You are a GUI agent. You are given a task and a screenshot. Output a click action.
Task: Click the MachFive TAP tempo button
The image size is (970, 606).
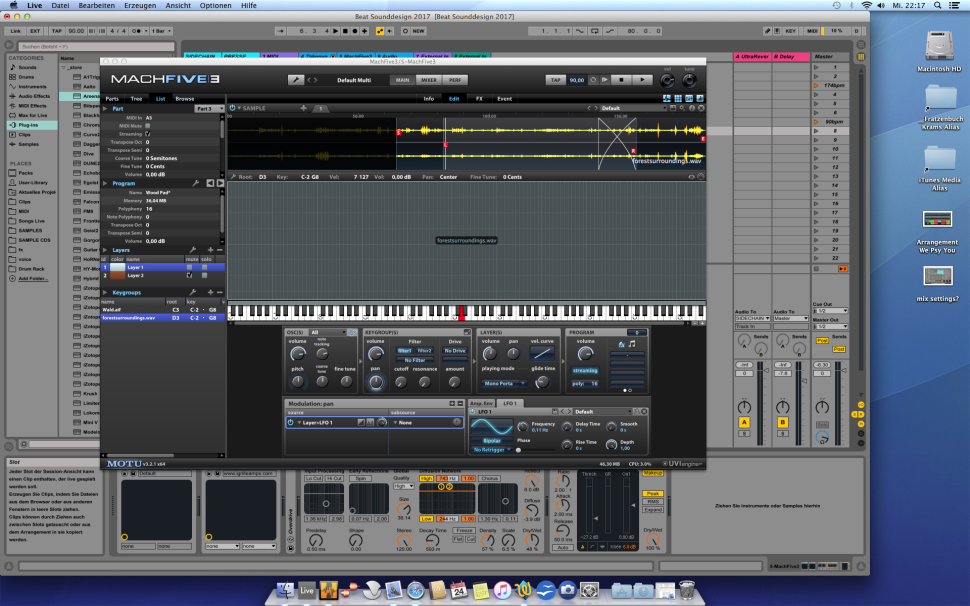point(555,80)
